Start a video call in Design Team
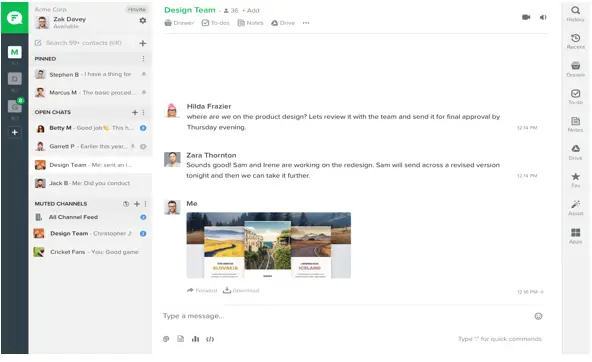The image size is (592, 362). coord(526,17)
